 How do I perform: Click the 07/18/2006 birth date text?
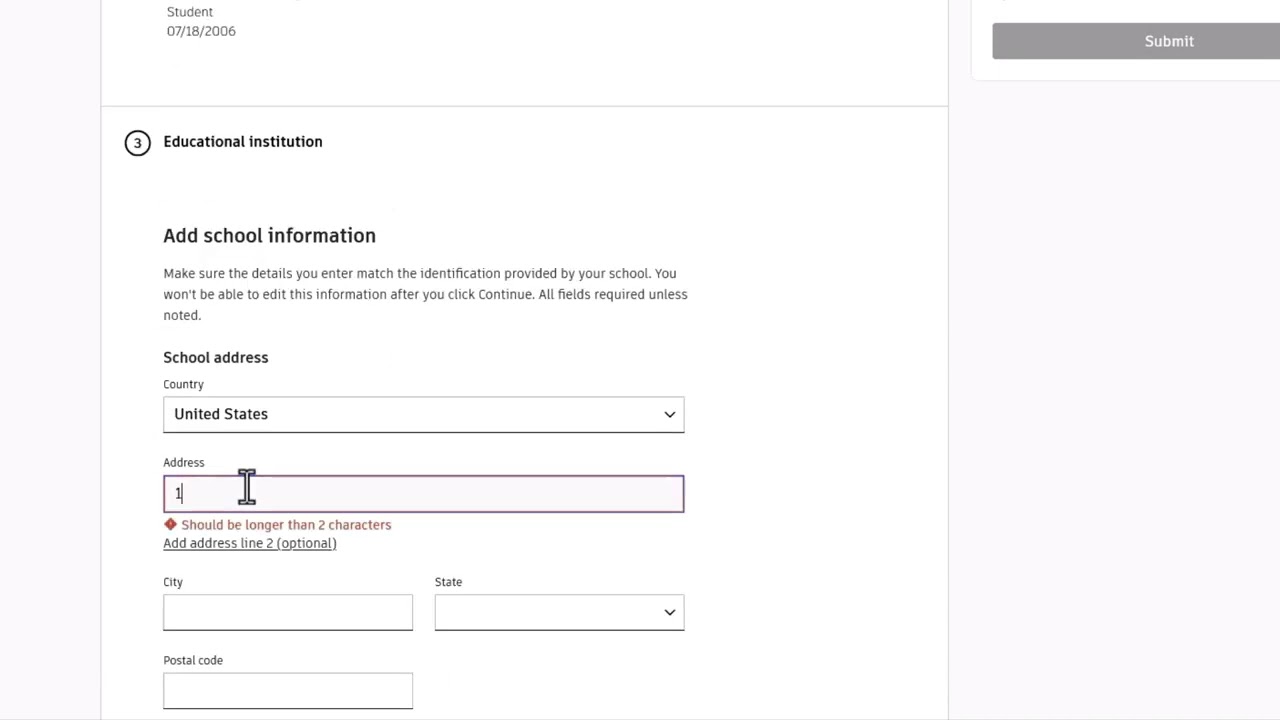pyautogui.click(x=201, y=31)
